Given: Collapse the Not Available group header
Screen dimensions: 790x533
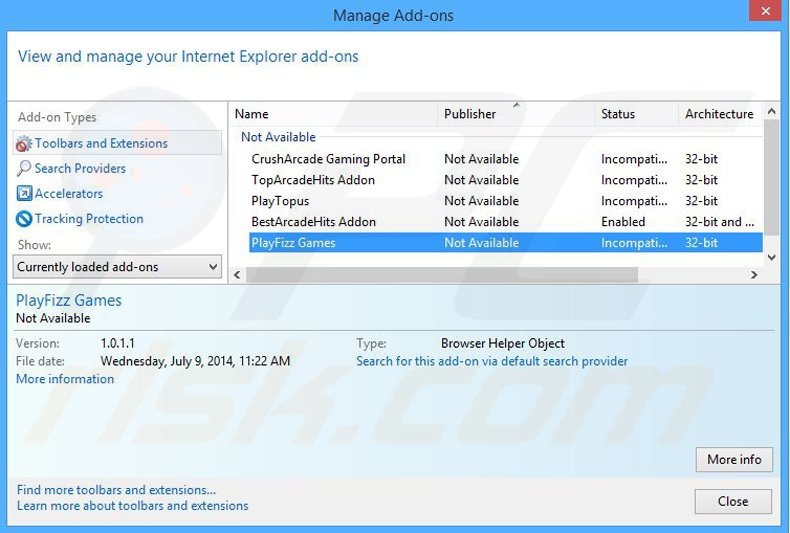Looking at the screenshot, I should coord(278,137).
